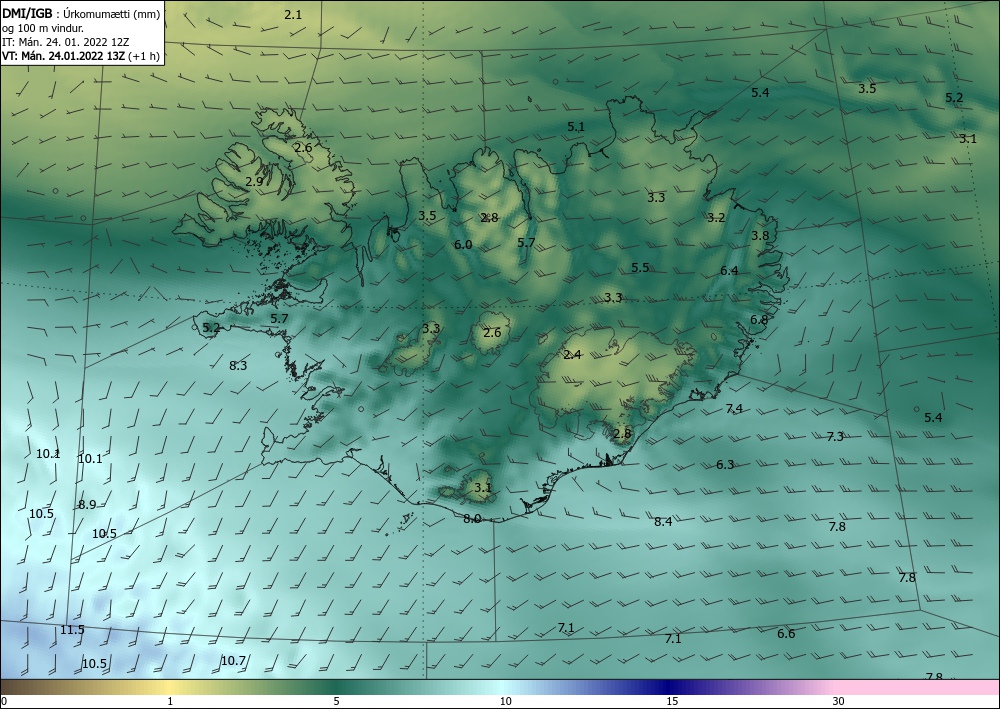Click the 3.8 value label
Viewport: 1000px width, 709px height.
pos(760,235)
